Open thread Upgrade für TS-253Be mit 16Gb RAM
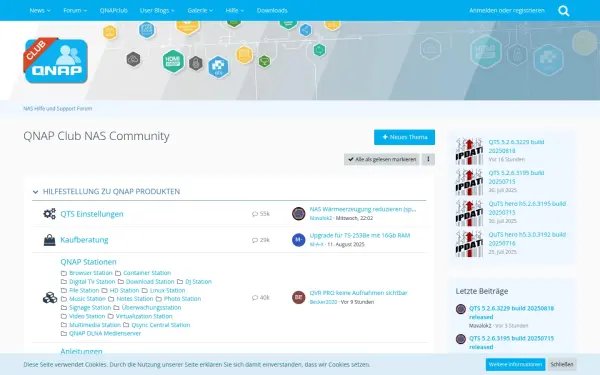Viewport: 600px width, 375px height. (x=360, y=235)
